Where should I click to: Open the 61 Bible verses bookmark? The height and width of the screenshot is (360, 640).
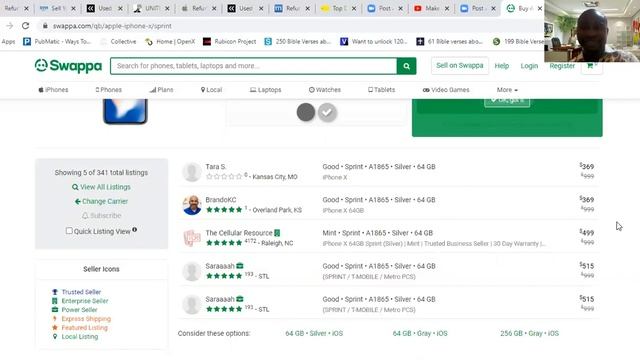click(x=450, y=42)
